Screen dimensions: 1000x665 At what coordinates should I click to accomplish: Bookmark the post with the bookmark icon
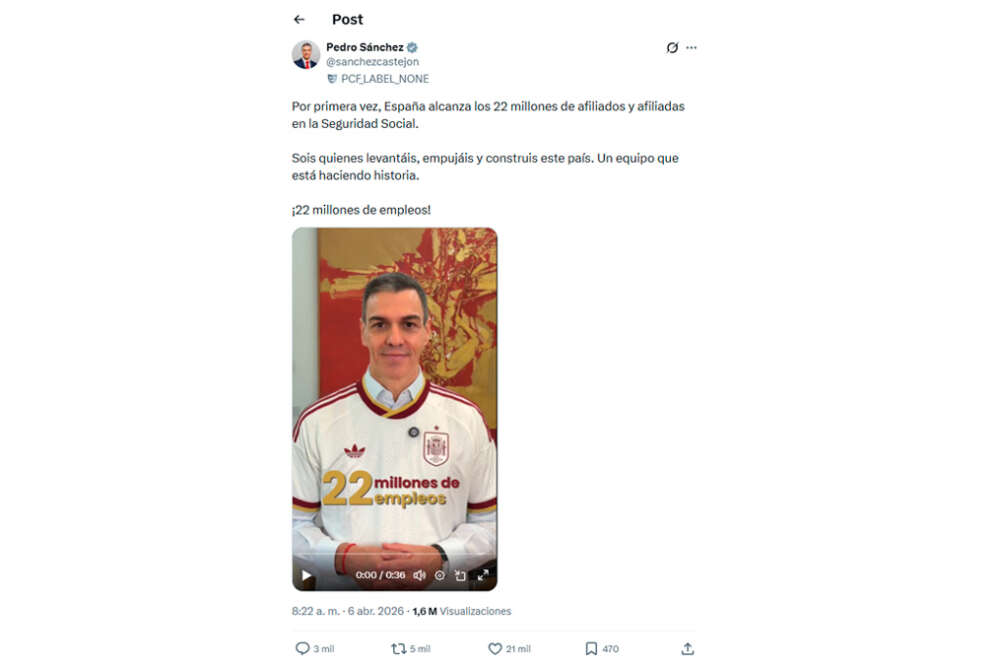tap(591, 648)
